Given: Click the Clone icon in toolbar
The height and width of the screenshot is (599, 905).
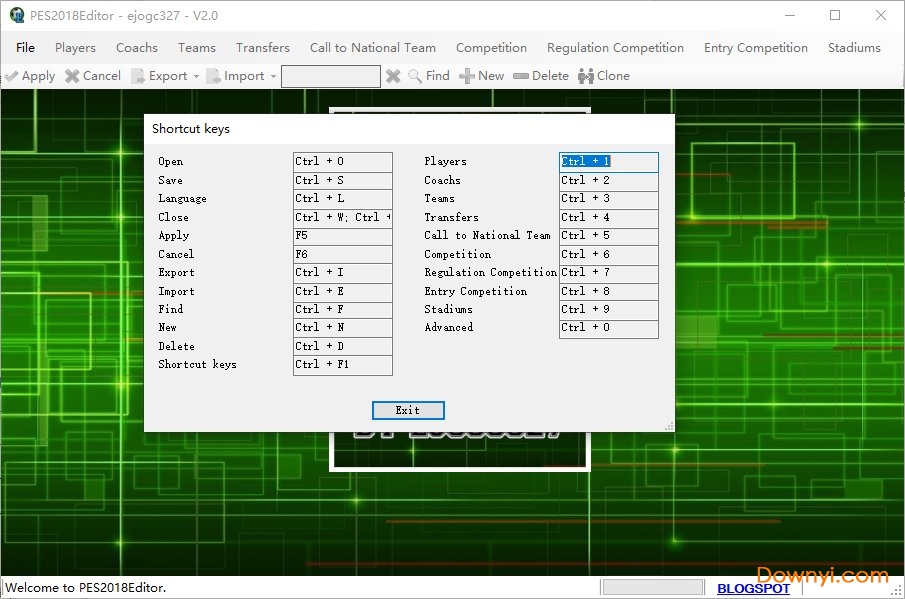Looking at the screenshot, I should coord(586,76).
